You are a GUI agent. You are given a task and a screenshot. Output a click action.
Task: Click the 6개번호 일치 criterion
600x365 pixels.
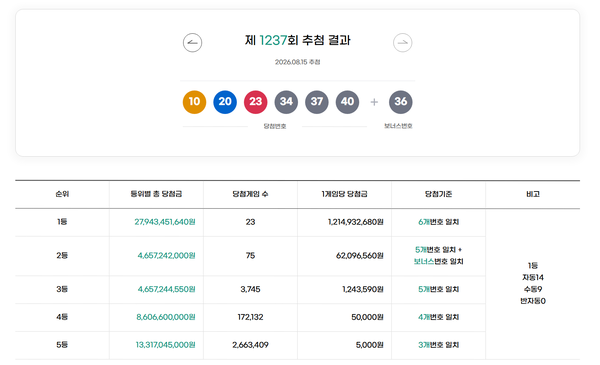[439, 222]
